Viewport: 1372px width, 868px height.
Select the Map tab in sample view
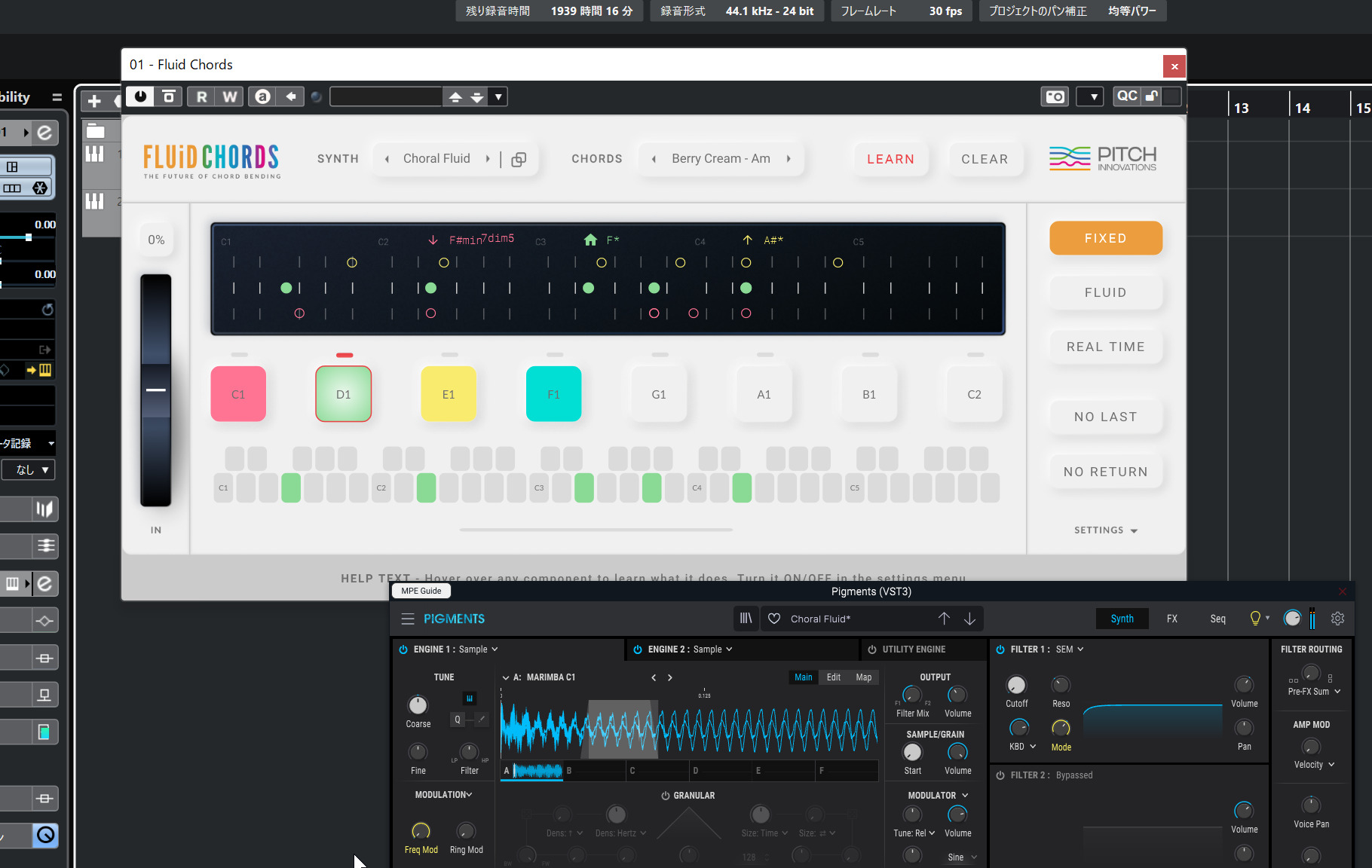click(x=864, y=677)
